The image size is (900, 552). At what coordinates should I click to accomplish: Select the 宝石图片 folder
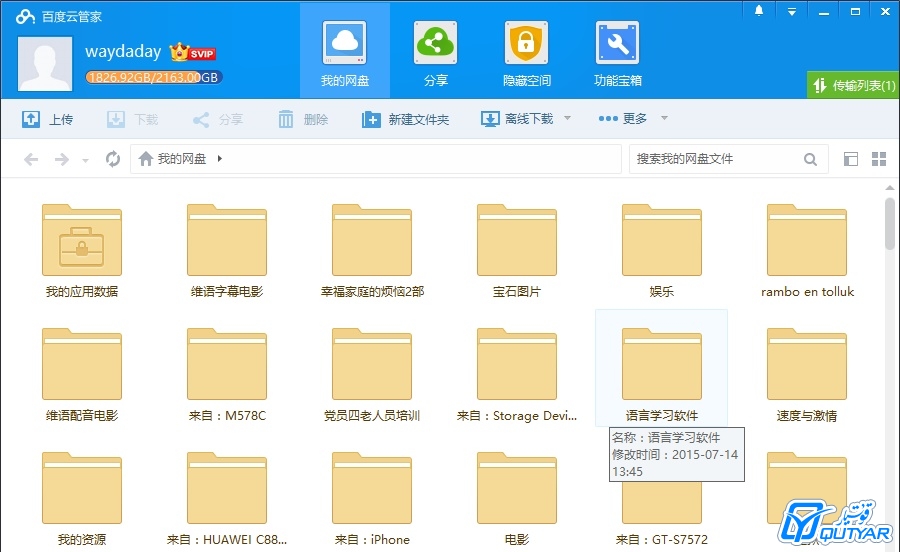coord(517,251)
